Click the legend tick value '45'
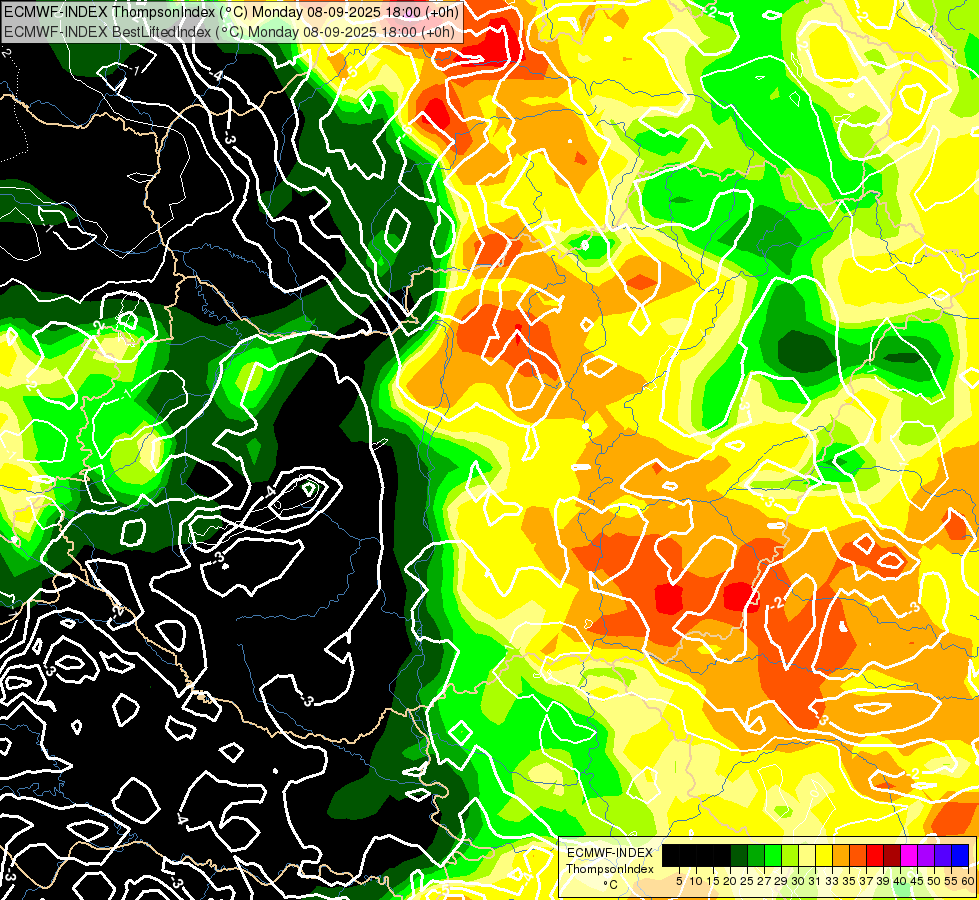Image resolution: width=979 pixels, height=900 pixels. [x=918, y=881]
